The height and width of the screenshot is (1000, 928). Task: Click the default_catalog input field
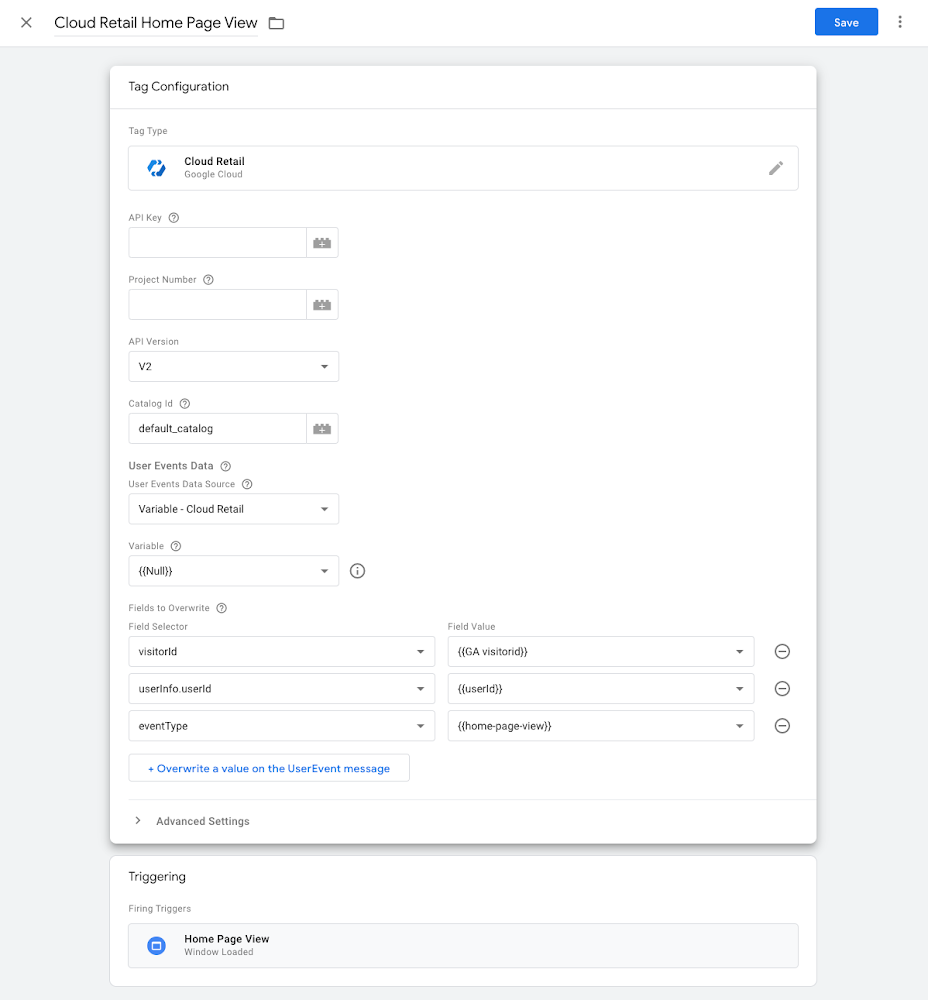pyautogui.click(x=217, y=429)
